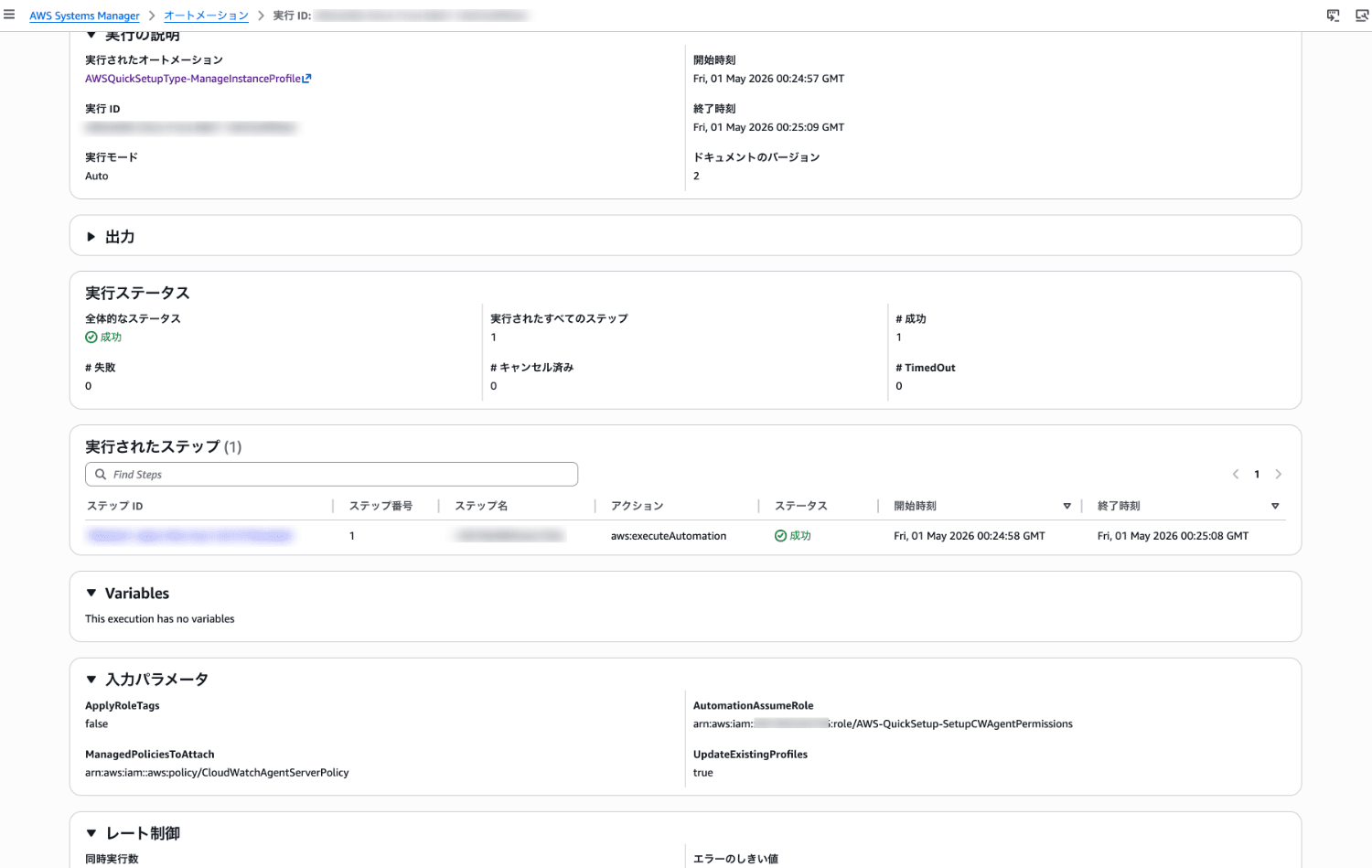1372x868 pixels.
Task: Click the success check icon under 全体的なステータス
Action: [x=91, y=338]
